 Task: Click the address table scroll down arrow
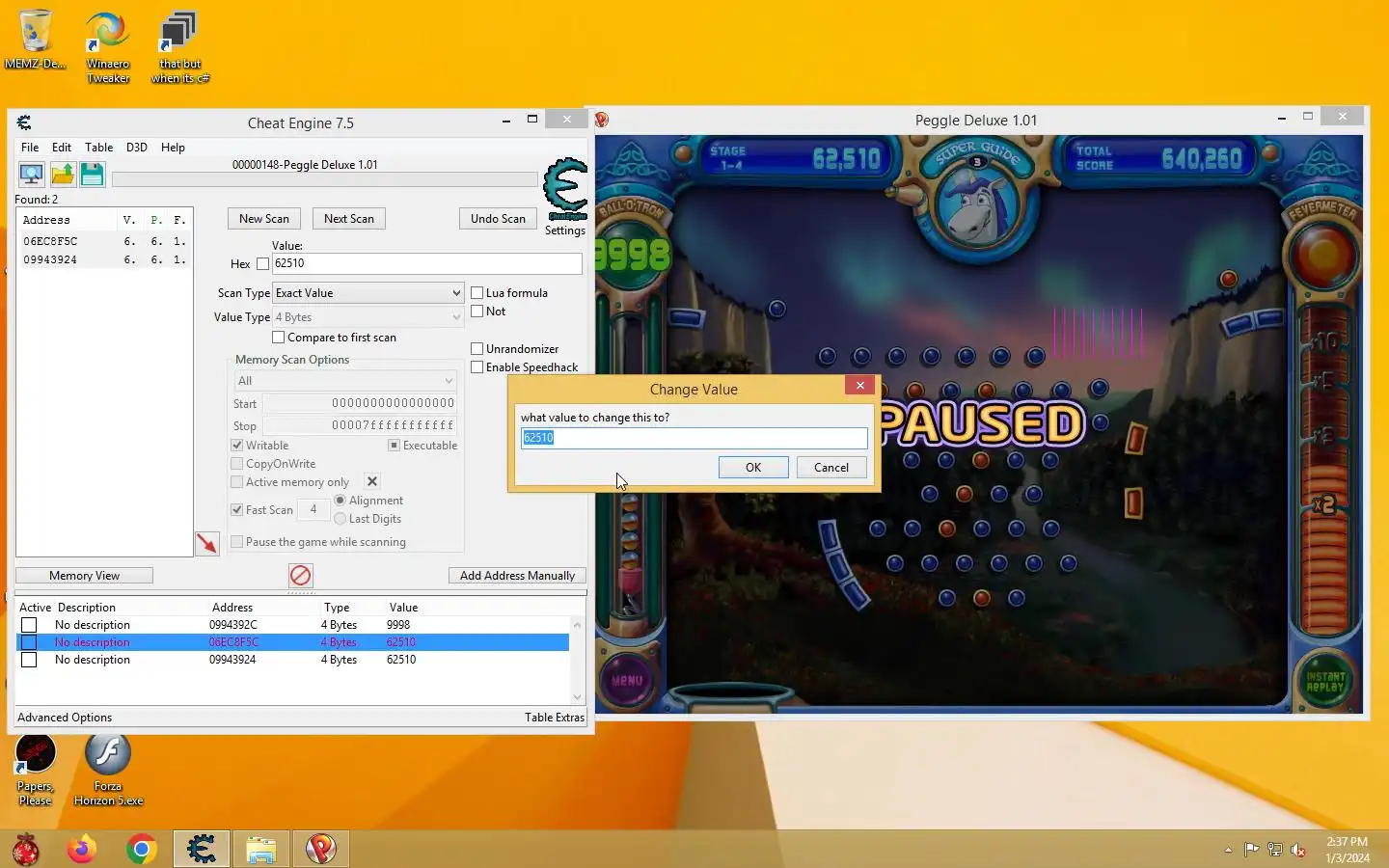point(578,696)
